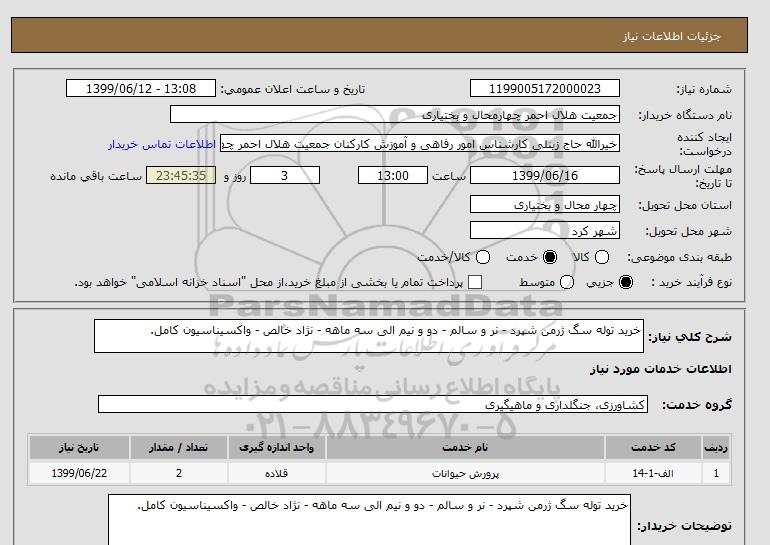Click the service name cell پرورش حیوانات
This screenshot has height=545, width=770.
pyautogui.click(x=465, y=473)
